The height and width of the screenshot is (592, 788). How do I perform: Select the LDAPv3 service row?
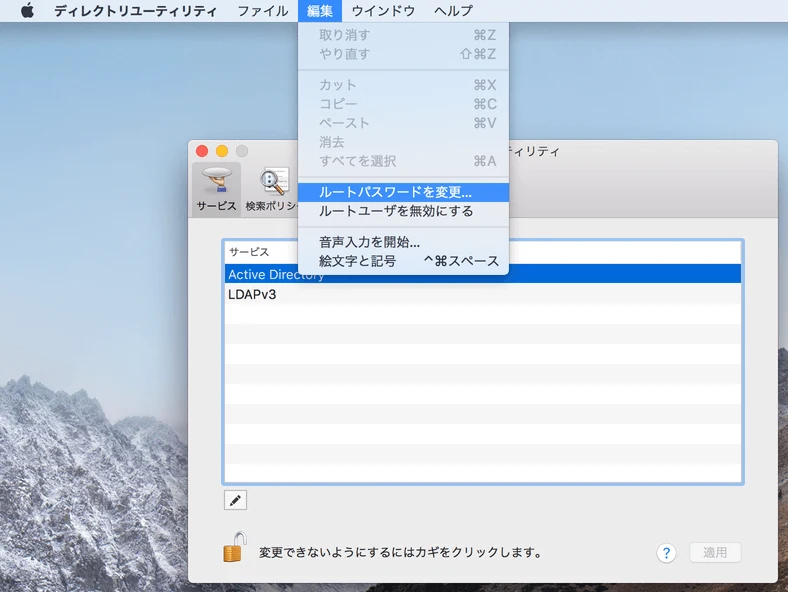click(482, 294)
